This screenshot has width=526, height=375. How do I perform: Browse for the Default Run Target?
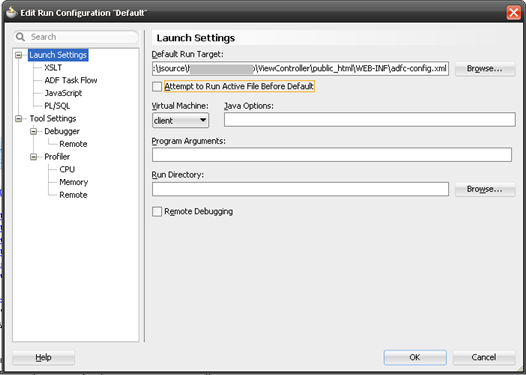(x=485, y=69)
